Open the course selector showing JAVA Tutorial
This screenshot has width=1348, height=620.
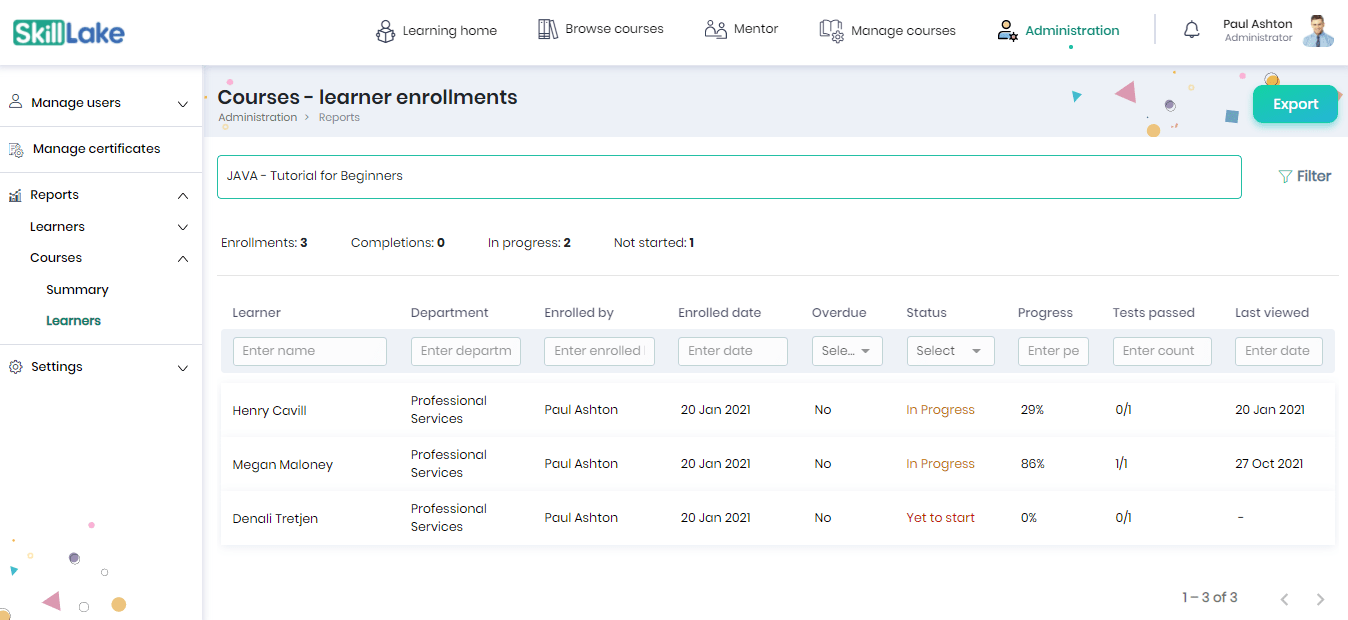tap(729, 176)
